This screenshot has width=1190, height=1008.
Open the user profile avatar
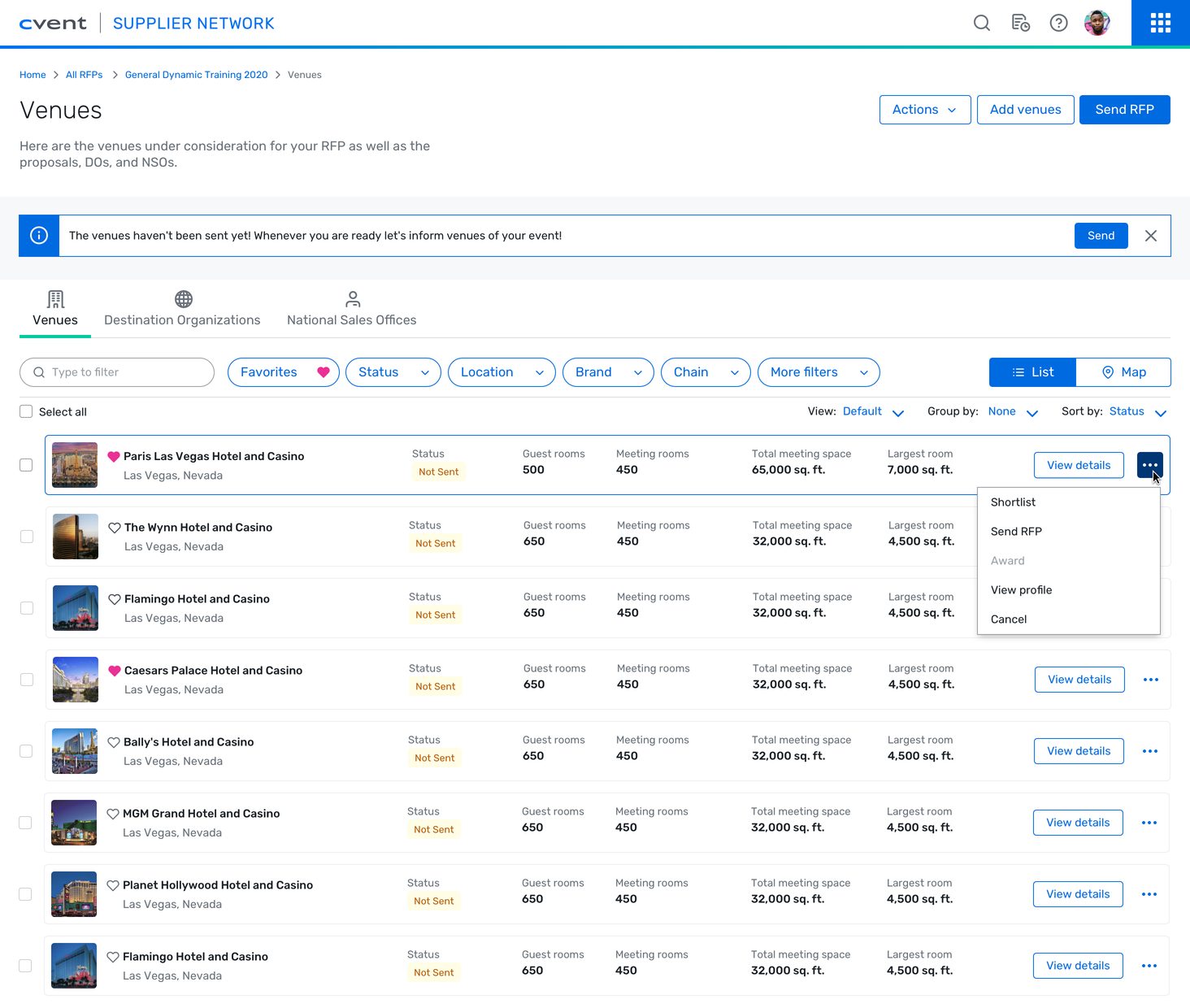[1097, 23]
